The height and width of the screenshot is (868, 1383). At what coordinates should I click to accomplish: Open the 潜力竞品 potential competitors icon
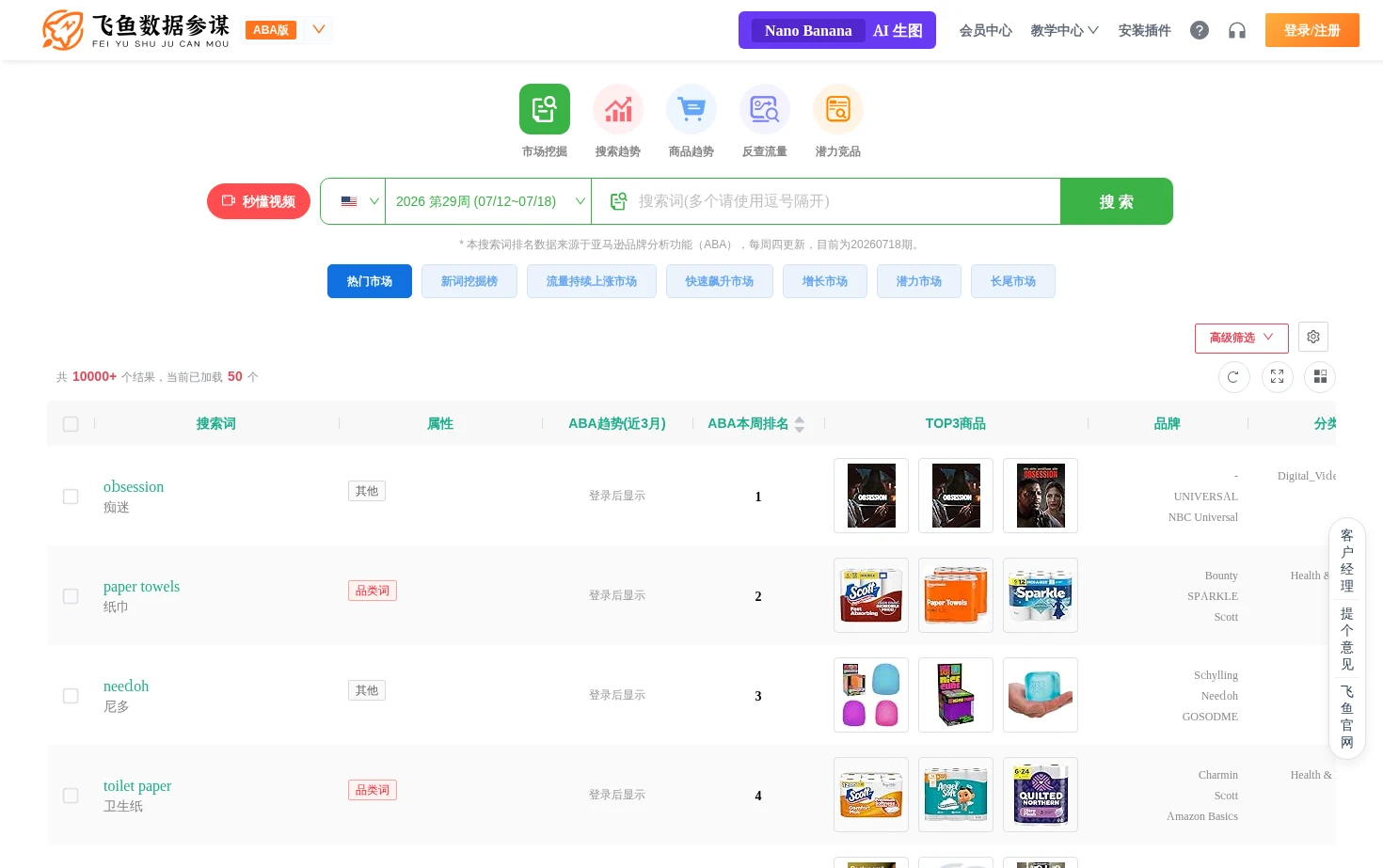click(x=838, y=109)
